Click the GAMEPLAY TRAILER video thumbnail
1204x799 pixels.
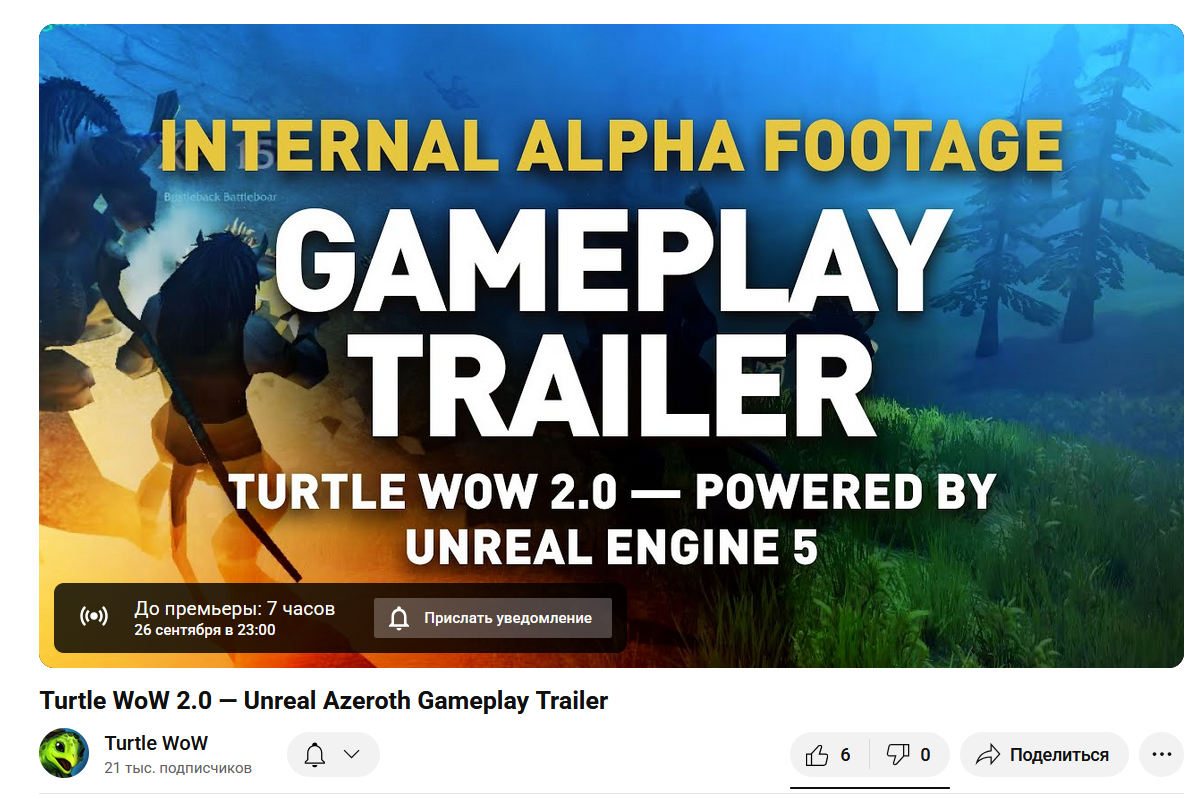tap(611, 346)
